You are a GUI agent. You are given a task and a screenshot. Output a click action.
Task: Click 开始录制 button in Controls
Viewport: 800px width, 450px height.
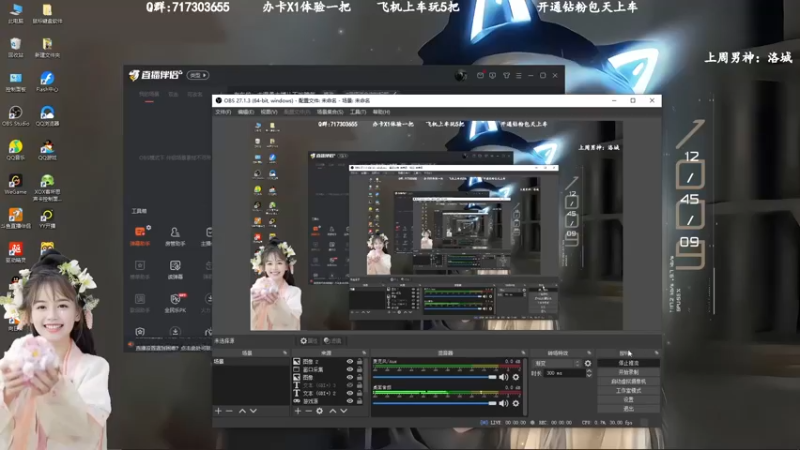pyautogui.click(x=628, y=372)
